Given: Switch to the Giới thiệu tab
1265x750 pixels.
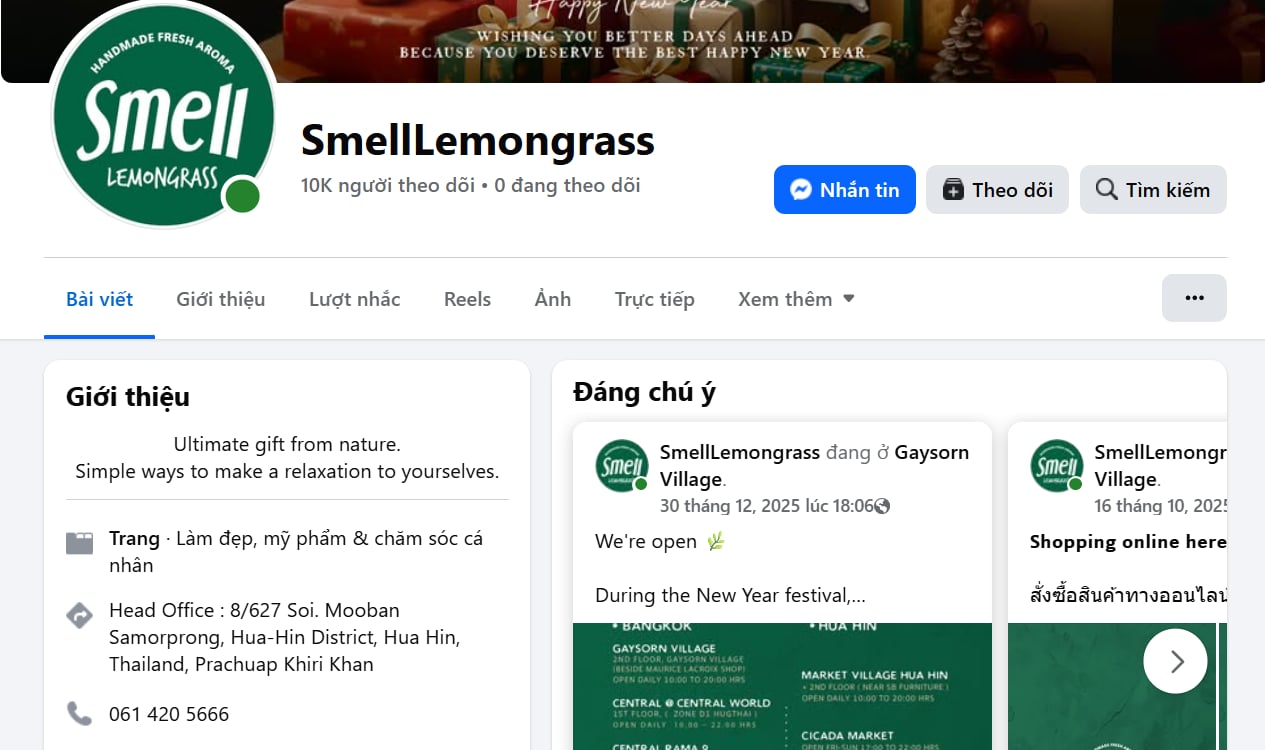Looking at the screenshot, I should [221, 299].
